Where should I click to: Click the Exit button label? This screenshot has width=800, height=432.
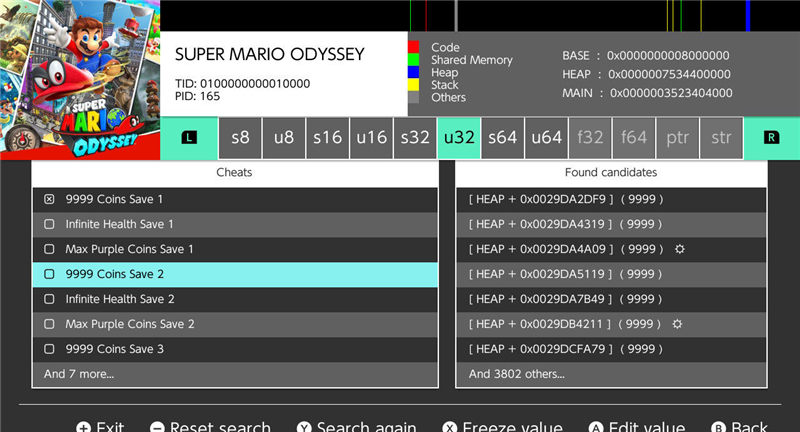coord(110,426)
